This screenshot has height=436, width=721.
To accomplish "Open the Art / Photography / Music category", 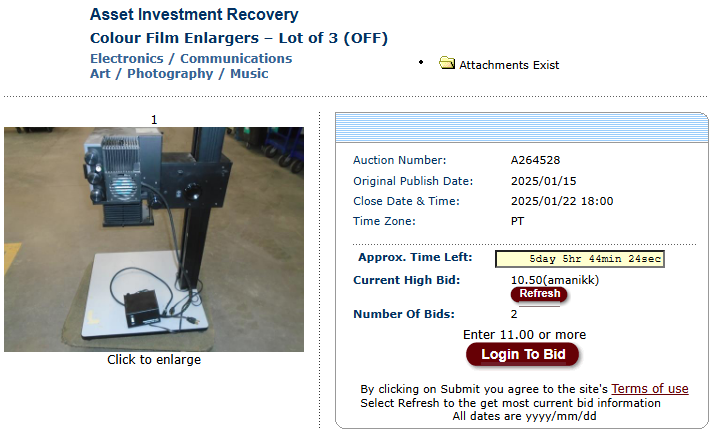I will click(x=179, y=74).
